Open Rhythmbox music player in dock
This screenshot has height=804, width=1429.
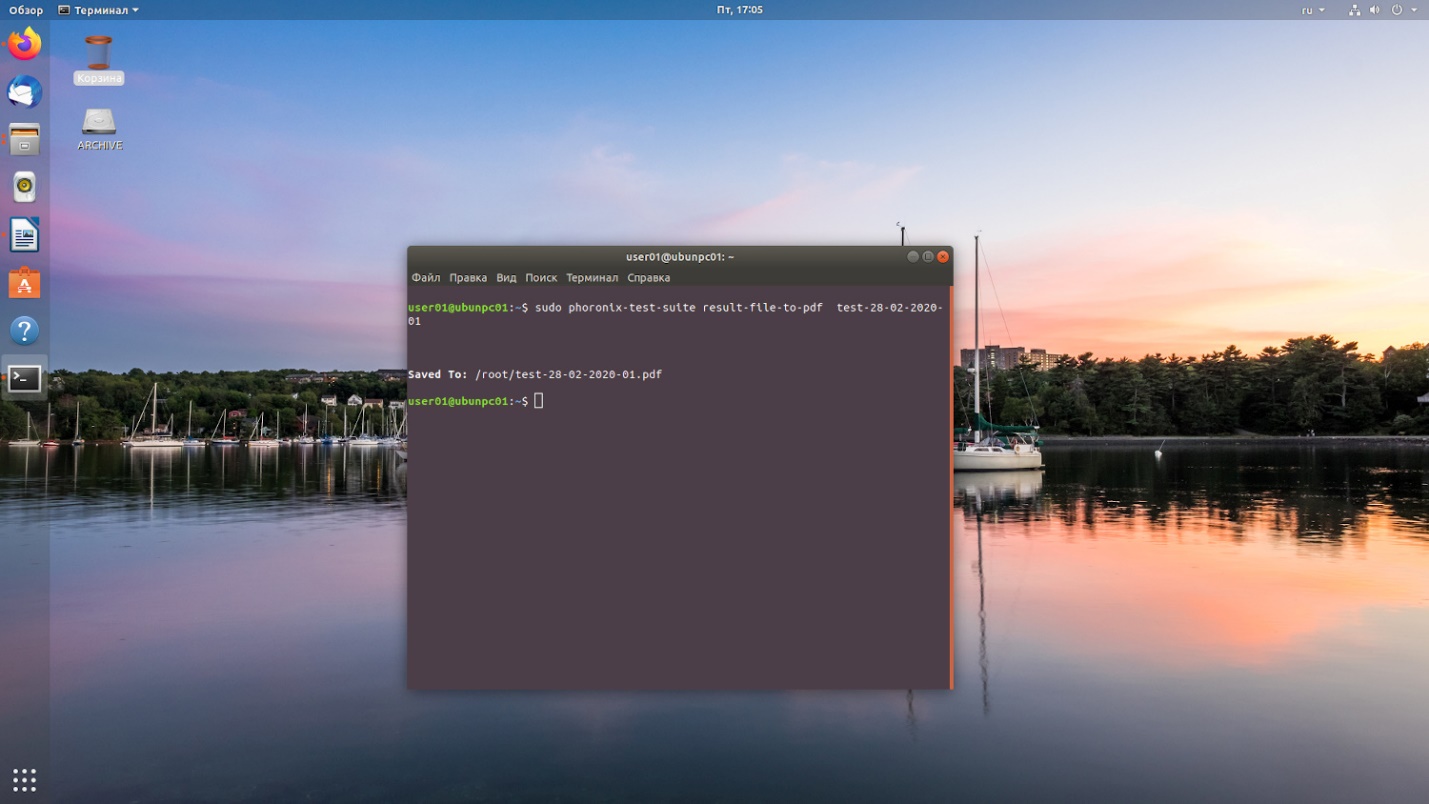[24, 187]
